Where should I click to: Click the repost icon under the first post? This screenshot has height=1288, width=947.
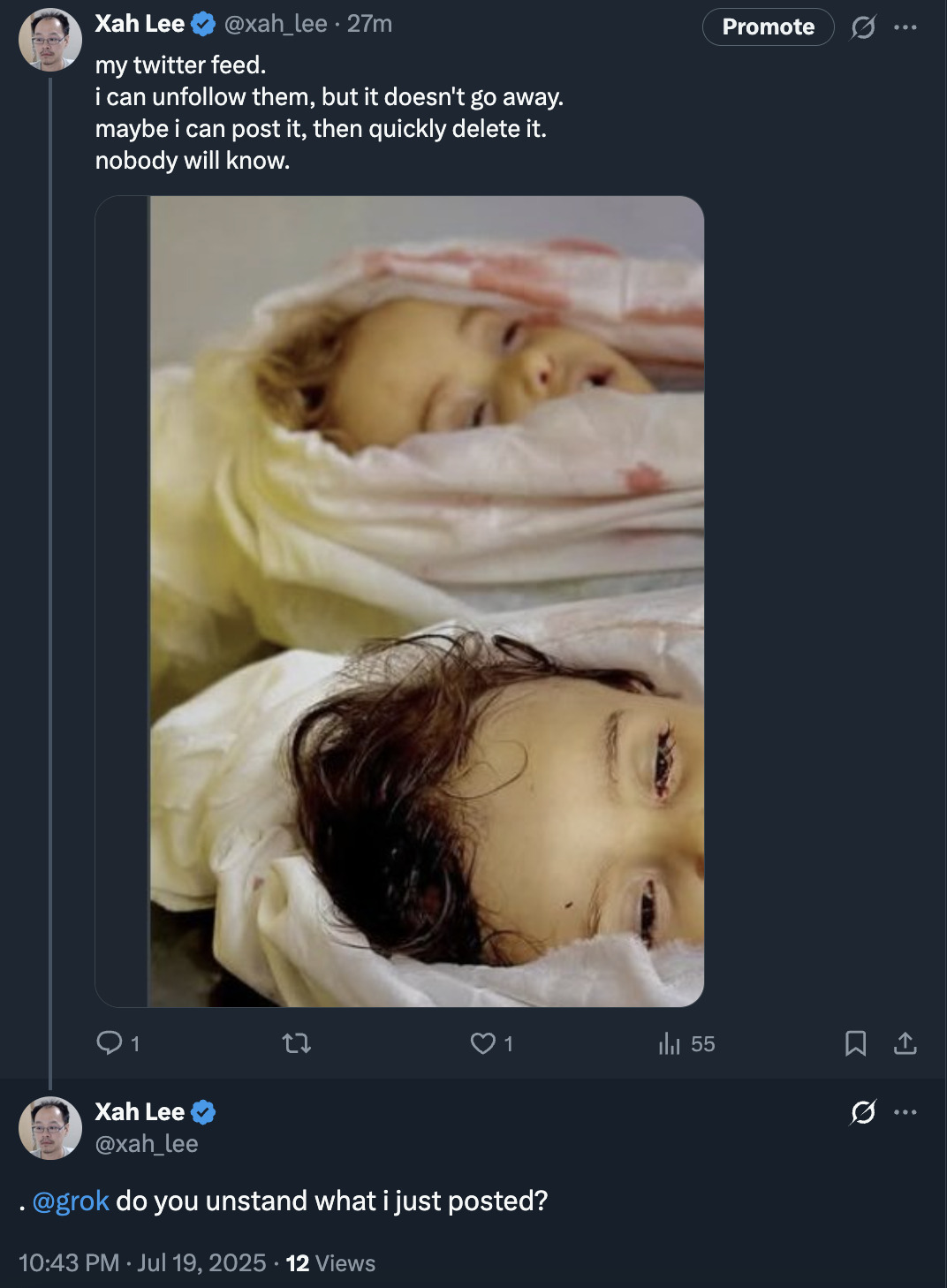coord(297,1044)
